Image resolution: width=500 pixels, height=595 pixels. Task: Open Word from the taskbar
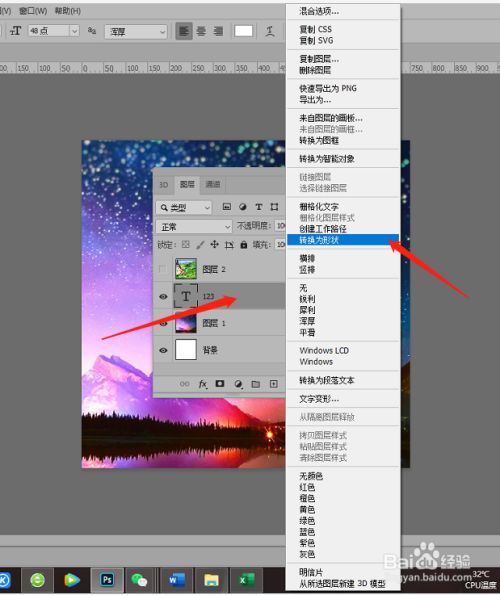click(177, 580)
